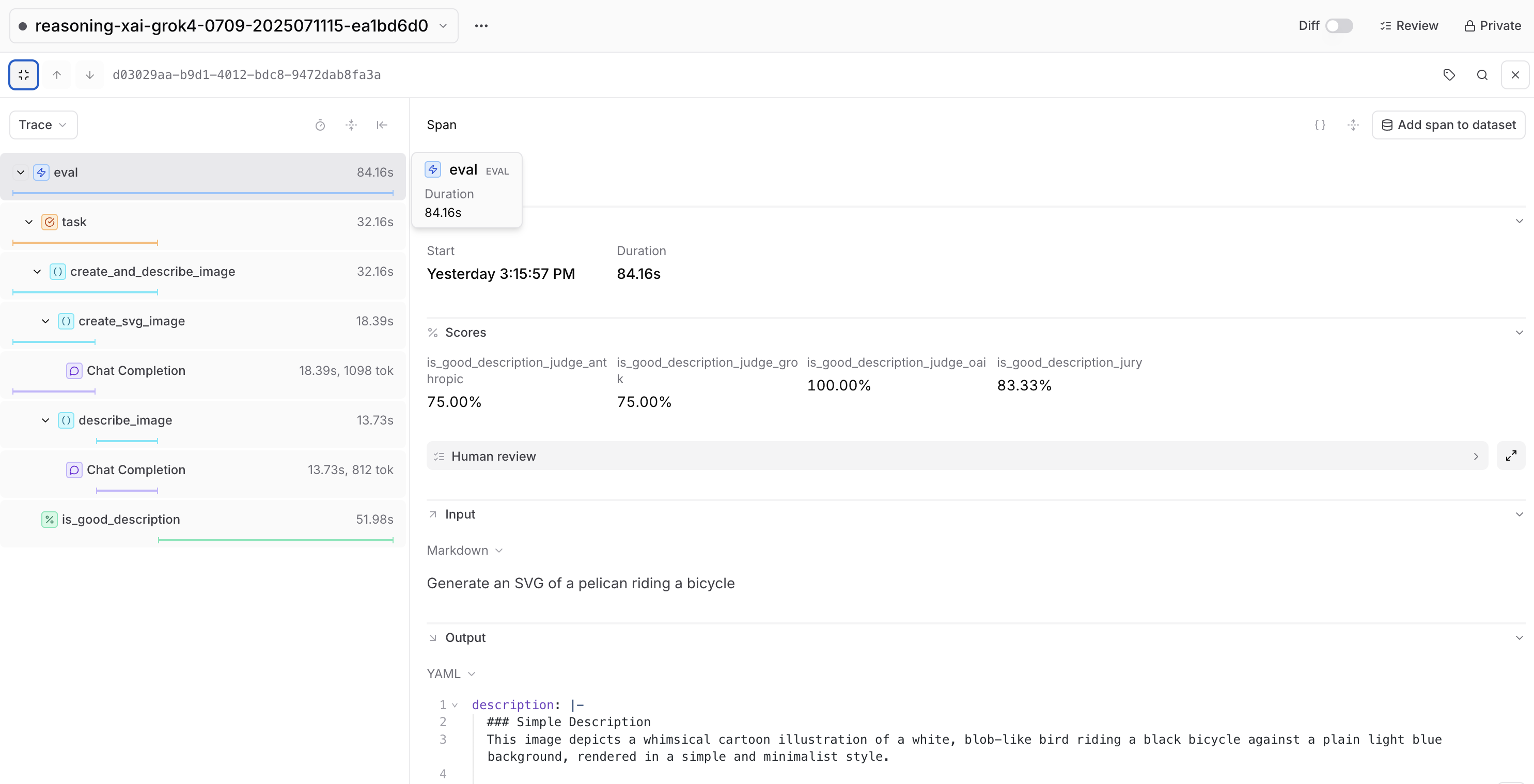The width and height of the screenshot is (1534, 784).
Task: Go to previous trace with up arrow
Action: [57, 75]
